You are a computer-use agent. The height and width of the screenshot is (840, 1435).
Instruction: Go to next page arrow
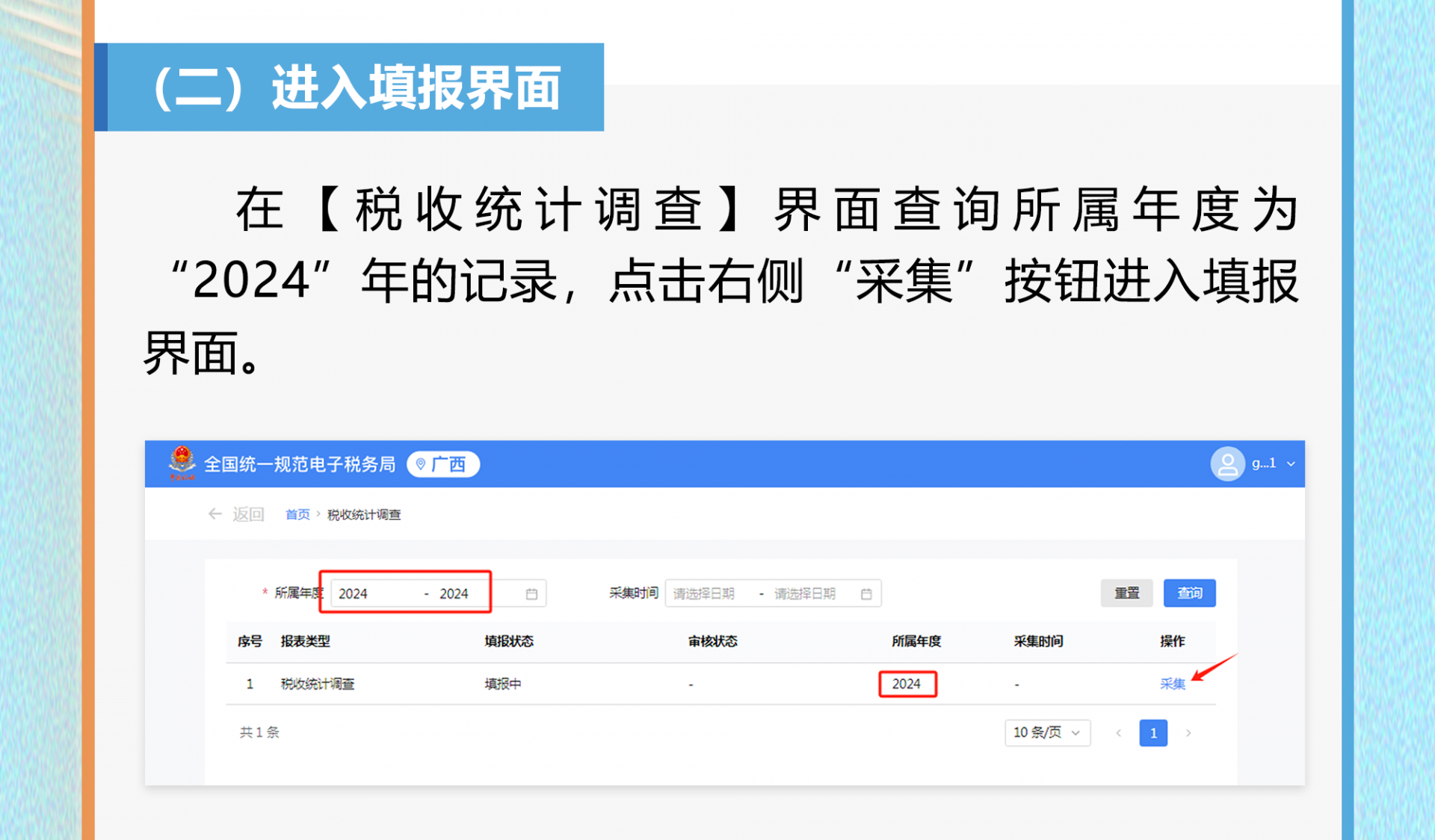(x=1188, y=733)
